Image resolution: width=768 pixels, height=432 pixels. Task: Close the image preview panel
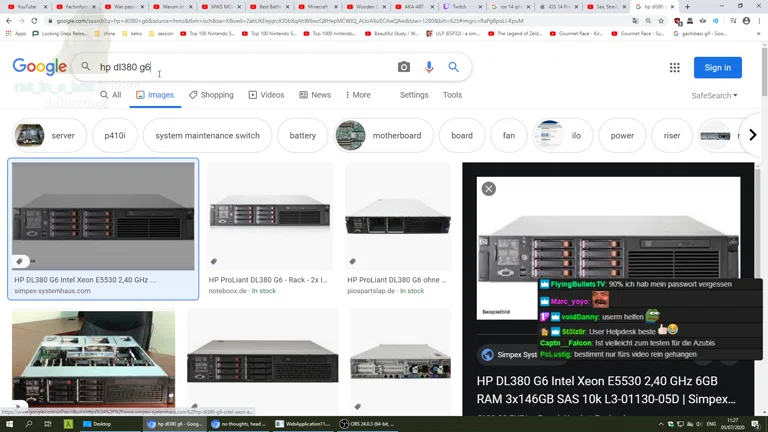(x=488, y=188)
